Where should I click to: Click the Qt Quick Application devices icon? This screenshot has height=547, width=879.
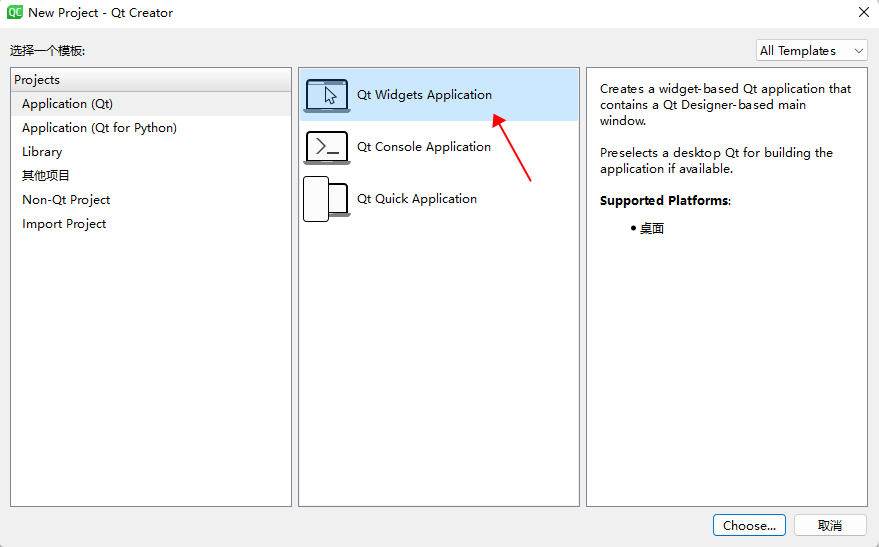coord(326,199)
